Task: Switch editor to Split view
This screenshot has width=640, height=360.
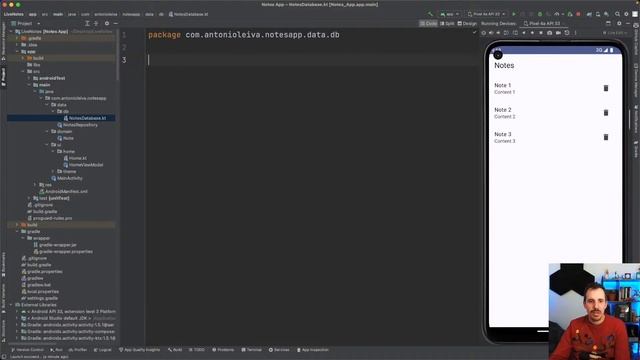Action: click(447, 23)
